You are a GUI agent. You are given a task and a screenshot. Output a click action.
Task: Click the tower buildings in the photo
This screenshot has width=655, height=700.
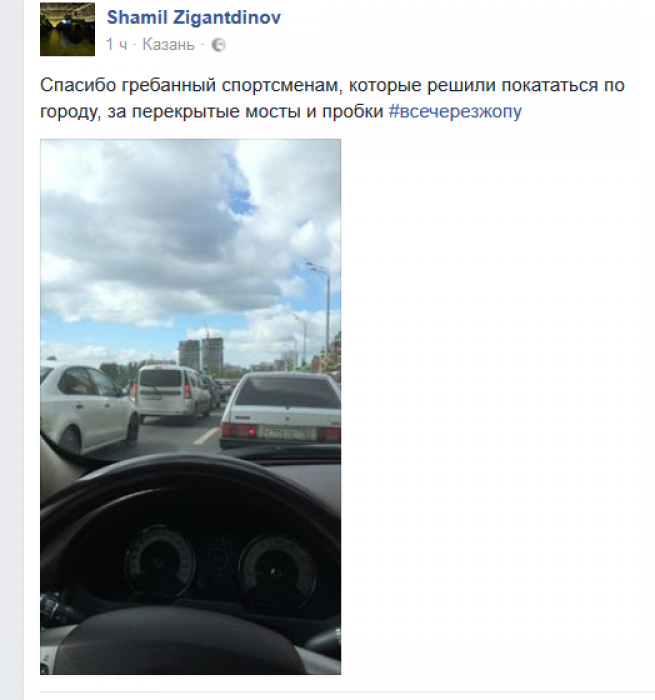[201, 354]
